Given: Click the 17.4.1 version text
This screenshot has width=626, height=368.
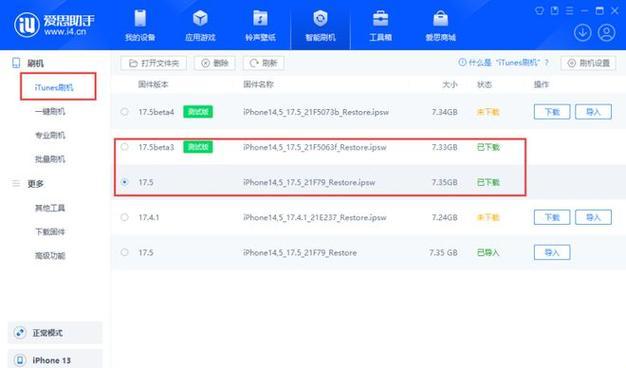Looking at the screenshot, I should coord(149,218).
